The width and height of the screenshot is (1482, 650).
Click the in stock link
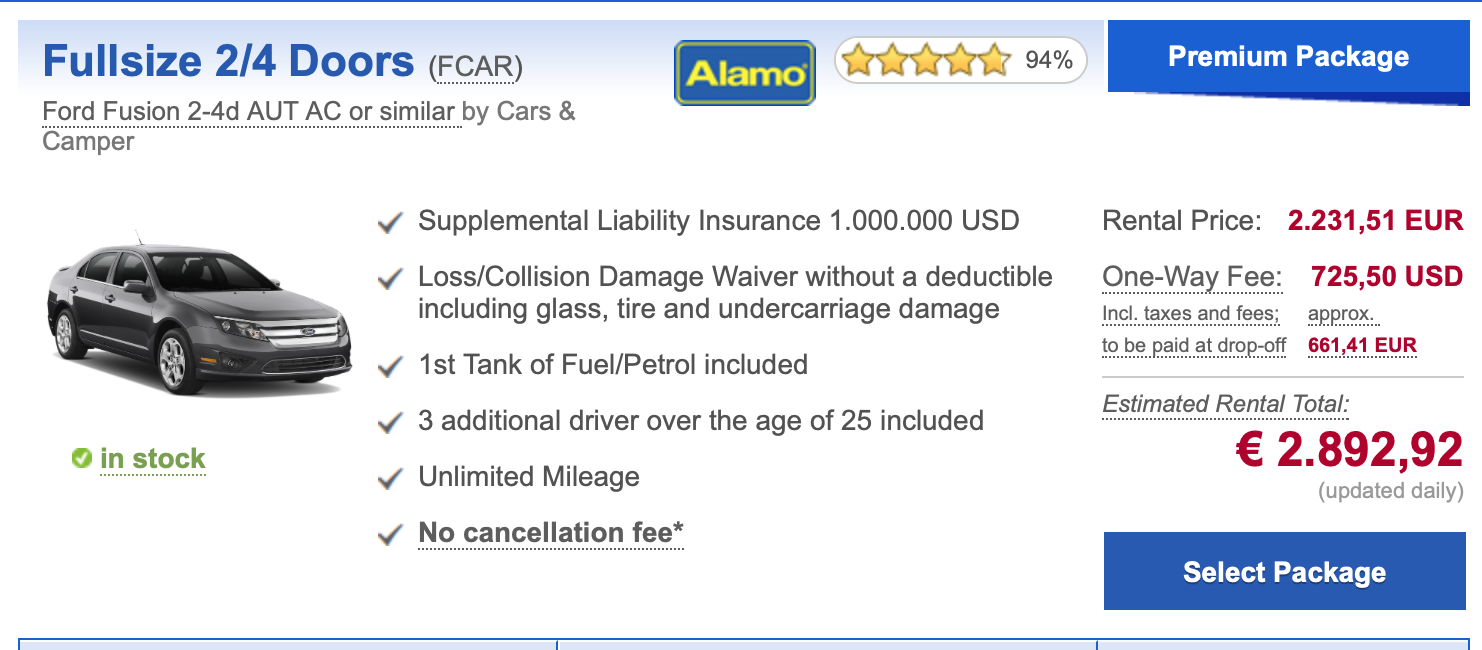153,459
